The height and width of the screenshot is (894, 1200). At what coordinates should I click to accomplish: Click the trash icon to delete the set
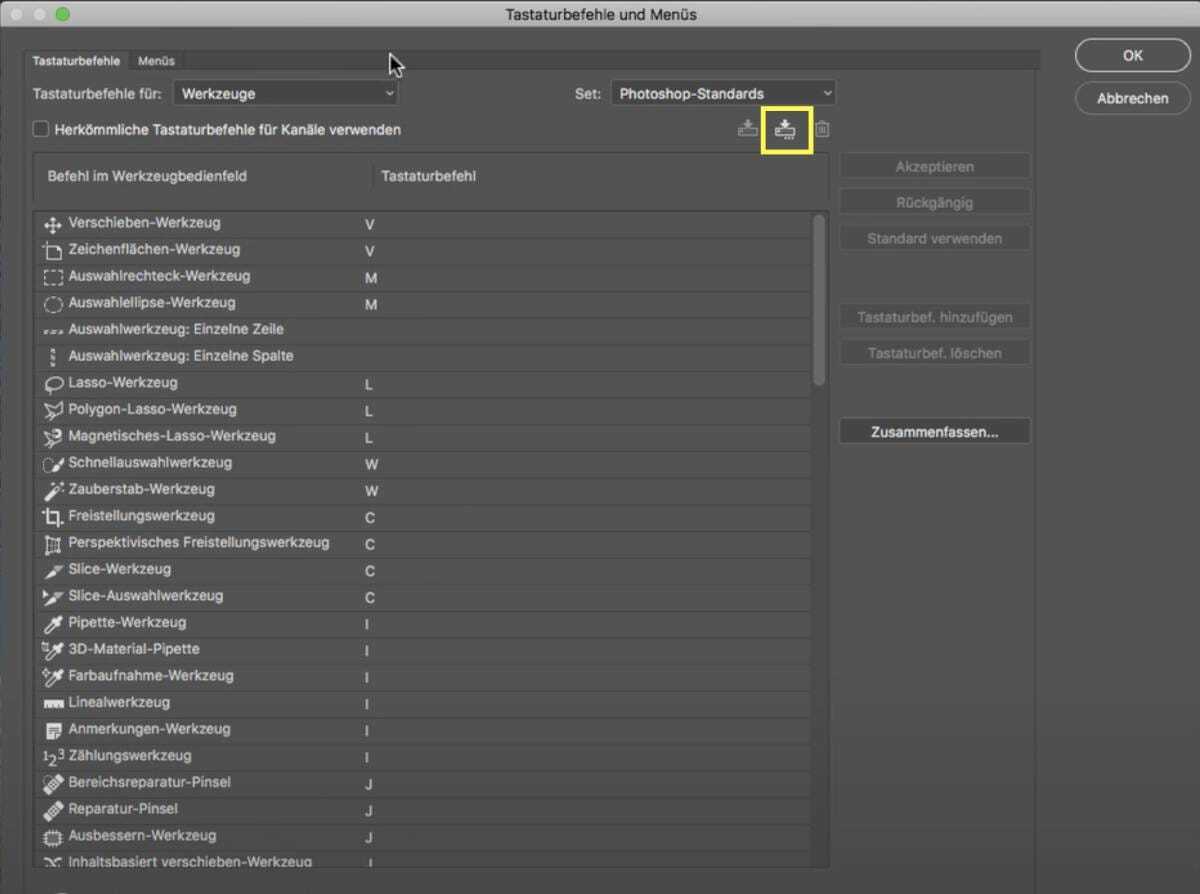(x=823, y=127)
